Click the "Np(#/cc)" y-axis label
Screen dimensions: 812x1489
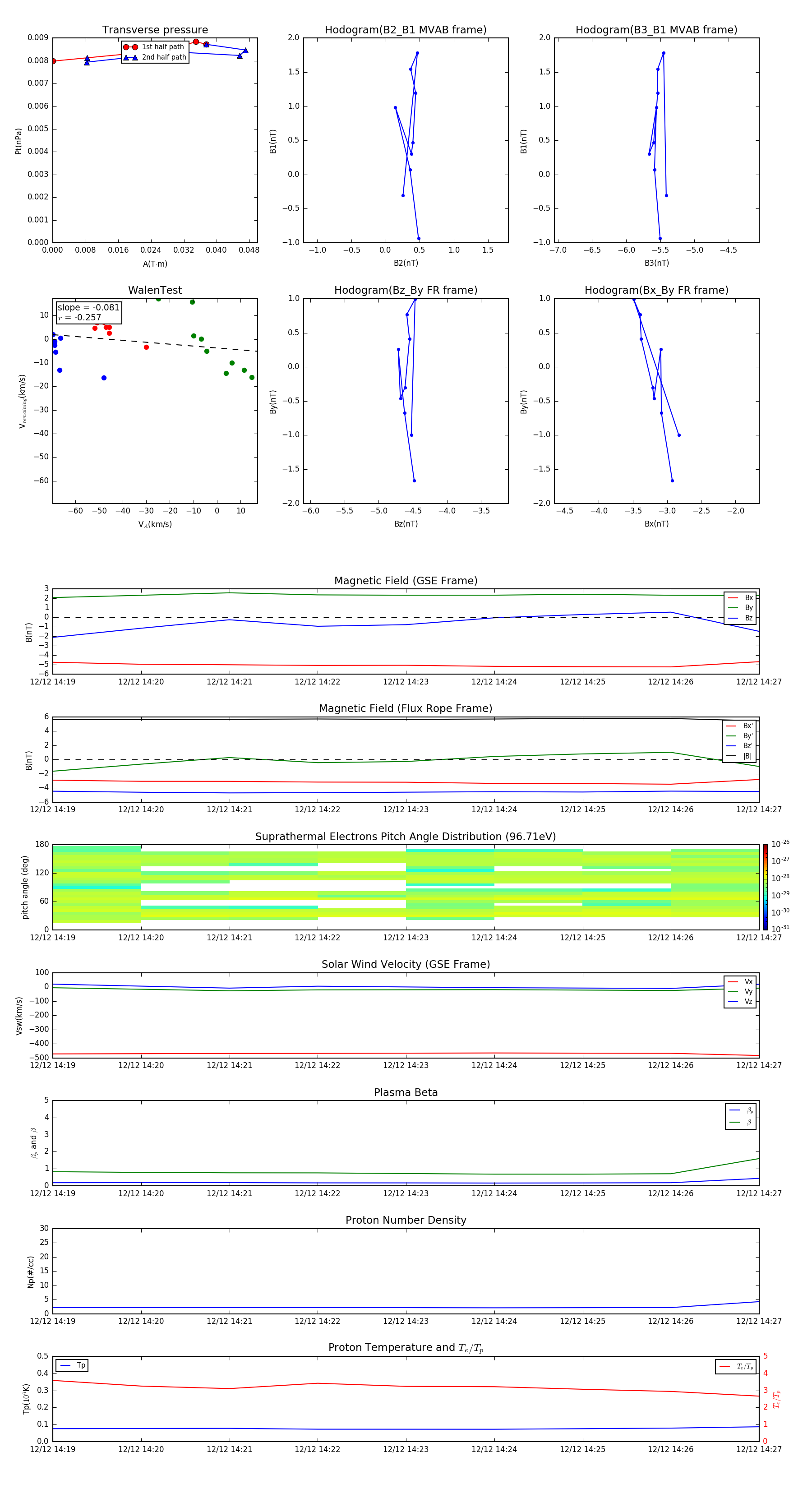coord(31,1272)
